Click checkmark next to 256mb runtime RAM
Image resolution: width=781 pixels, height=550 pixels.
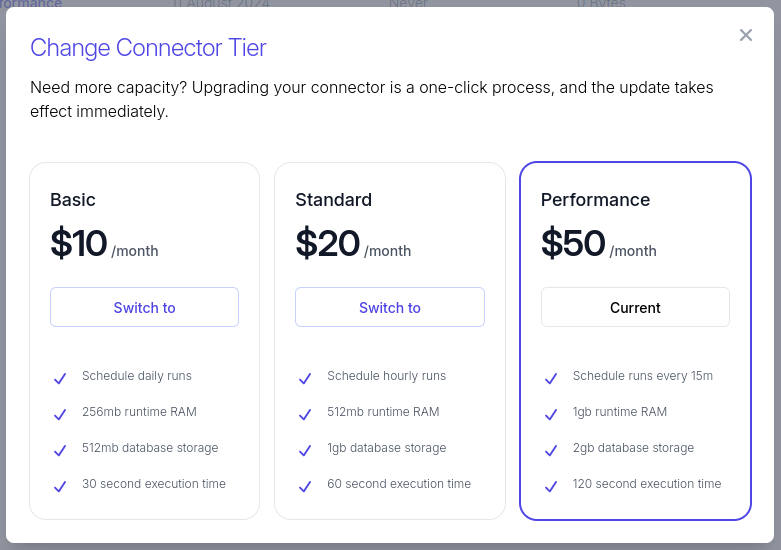(60, 414)
